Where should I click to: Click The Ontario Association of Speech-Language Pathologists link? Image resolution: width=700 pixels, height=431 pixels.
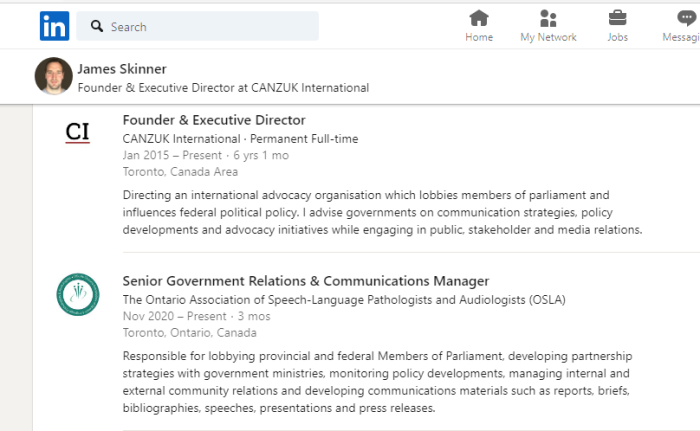tap(344, 300)
